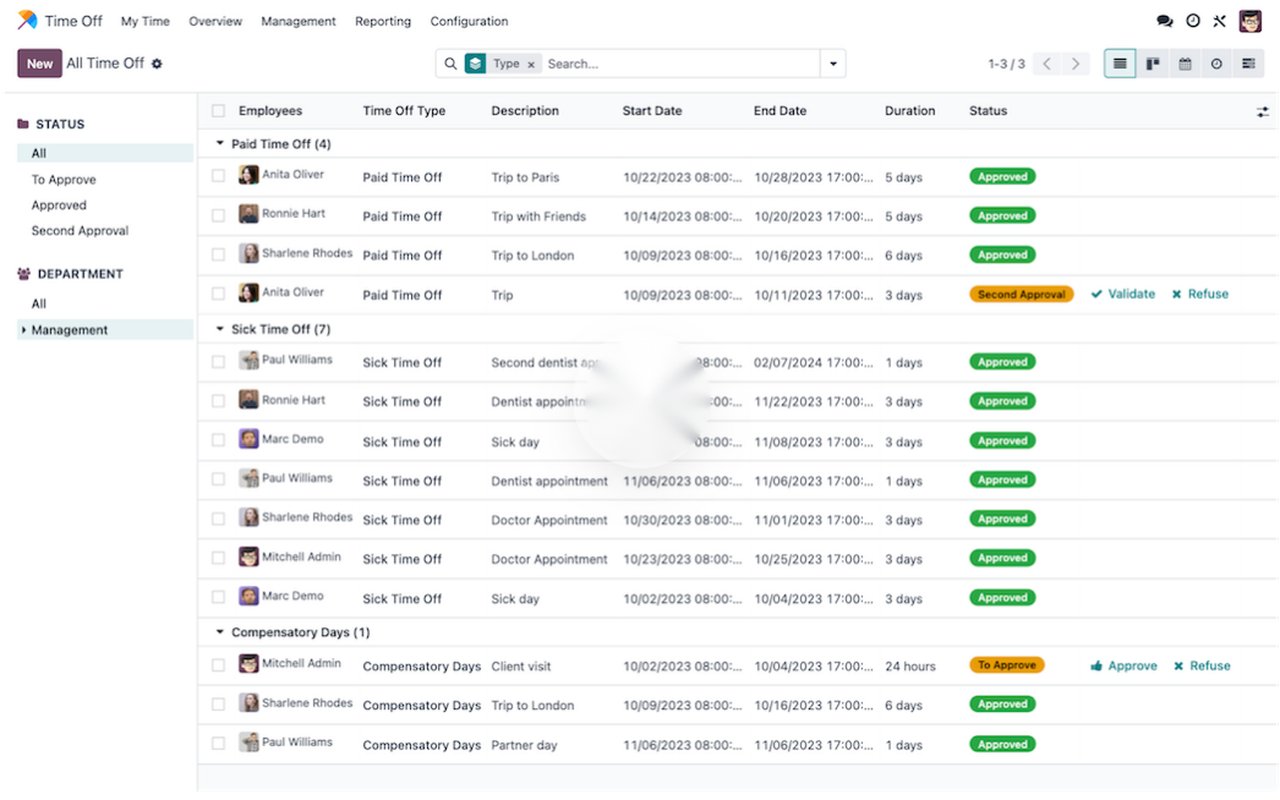Select the Trip with Friends row checkbox
This screenshot has height=800, width=1280.
pyautogui.click(x=218, y=215)
